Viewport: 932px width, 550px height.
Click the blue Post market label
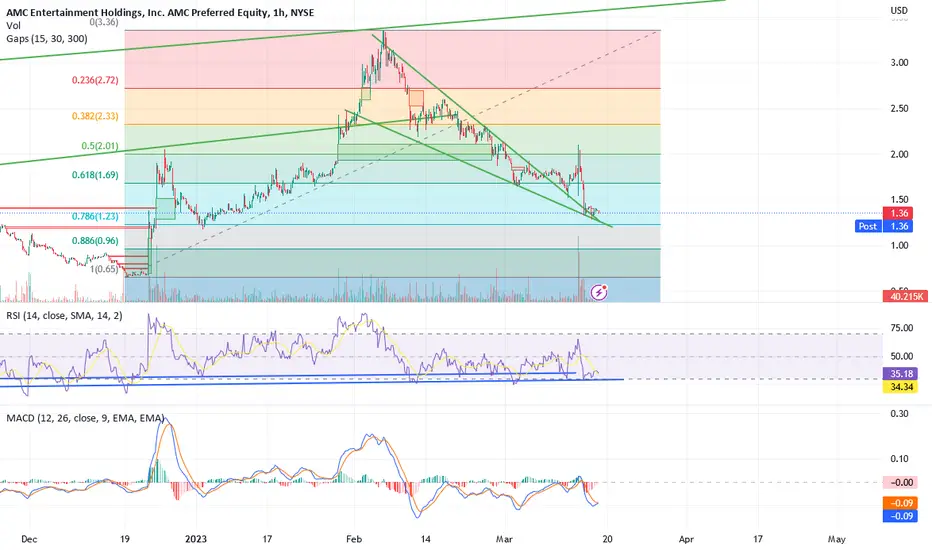[867, 226]
